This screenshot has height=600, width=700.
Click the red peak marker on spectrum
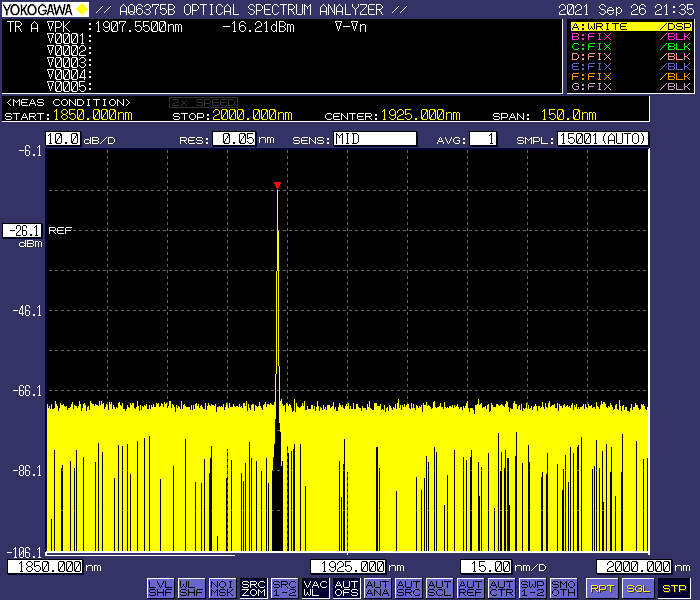tap(277, 185)
